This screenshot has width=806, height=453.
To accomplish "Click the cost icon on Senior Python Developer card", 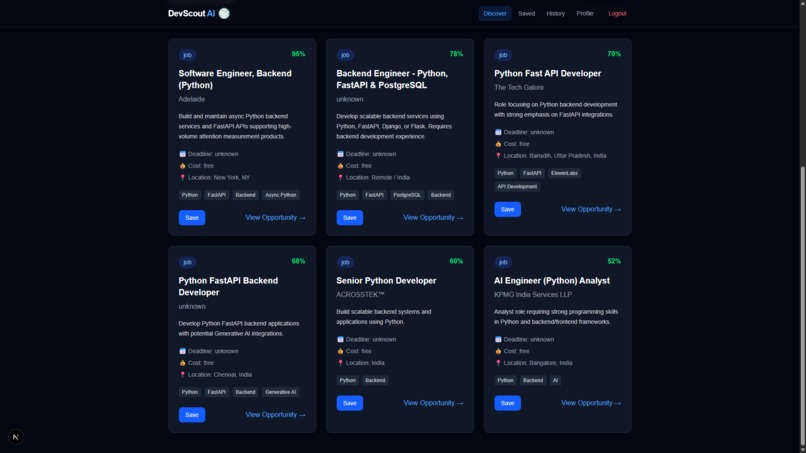I will tap(340, 351).
